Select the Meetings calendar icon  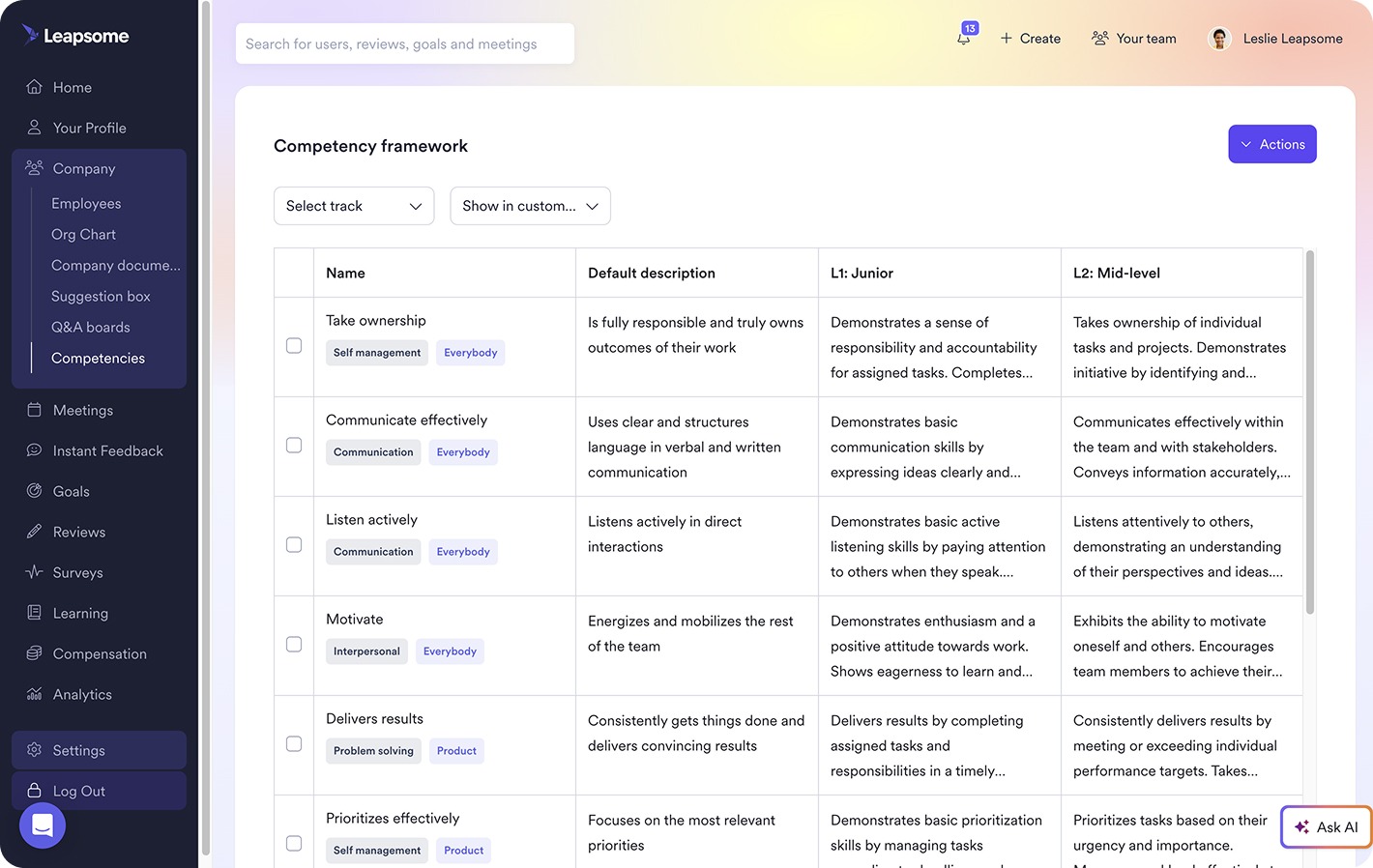pos(34,410)
